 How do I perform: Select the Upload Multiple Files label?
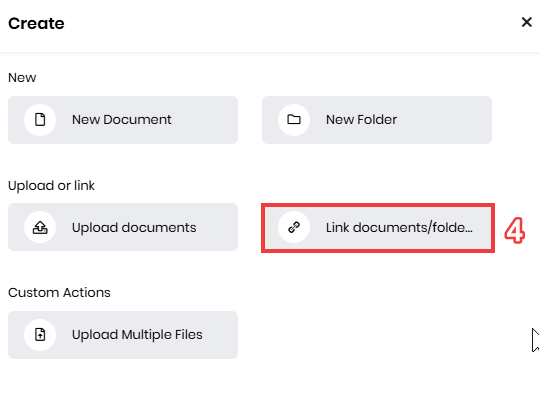click(137, 335)
